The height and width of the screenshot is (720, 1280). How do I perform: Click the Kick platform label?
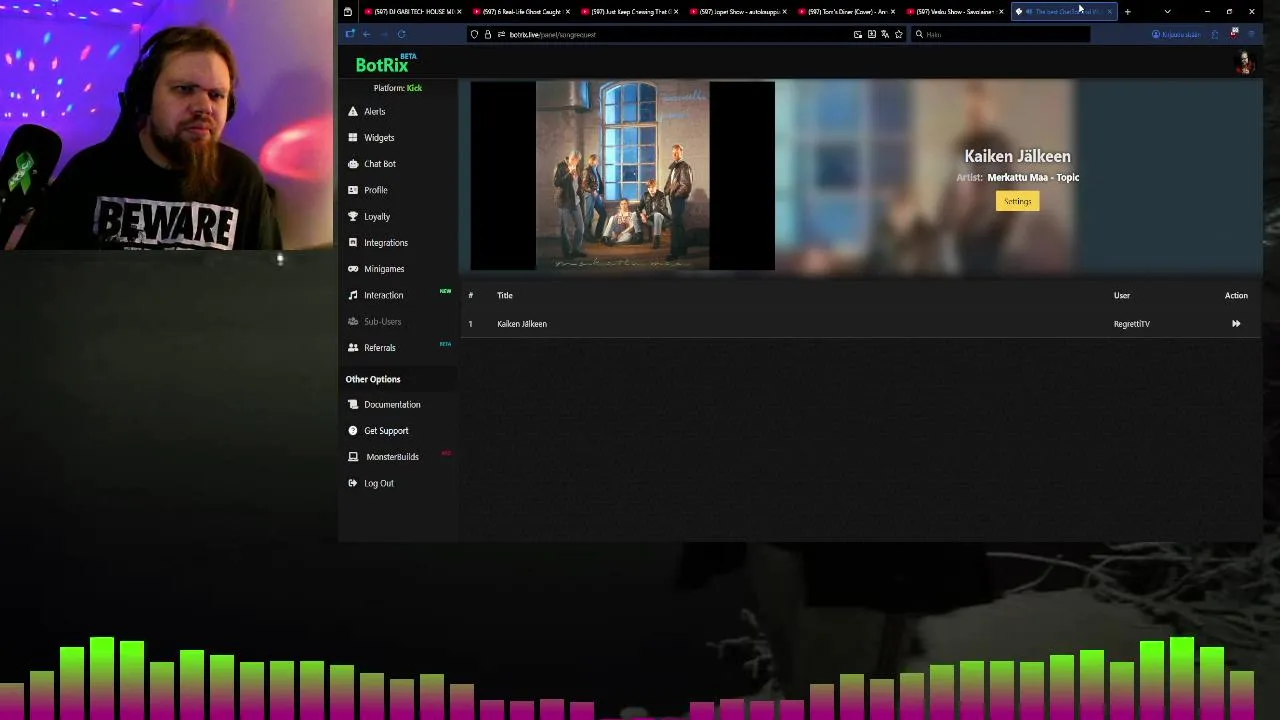pyautogui.click(x=414, y=88)
